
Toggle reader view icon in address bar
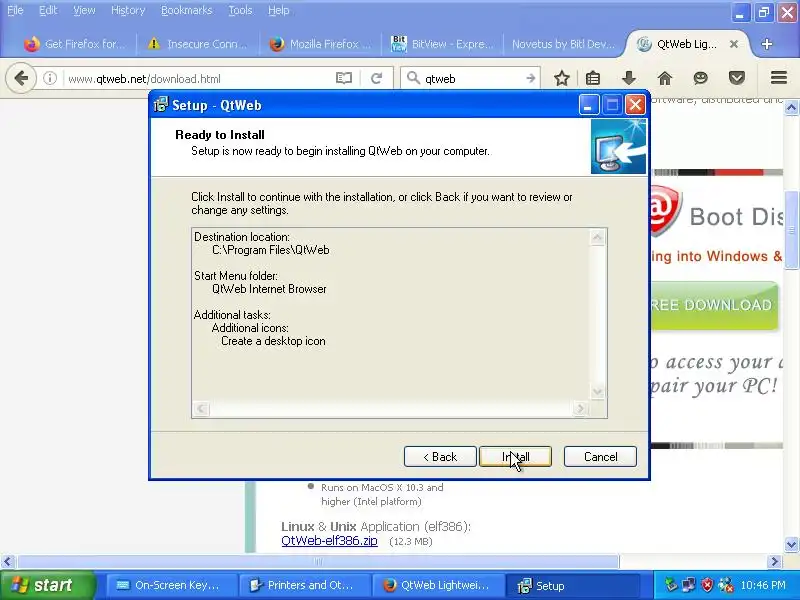344,78
